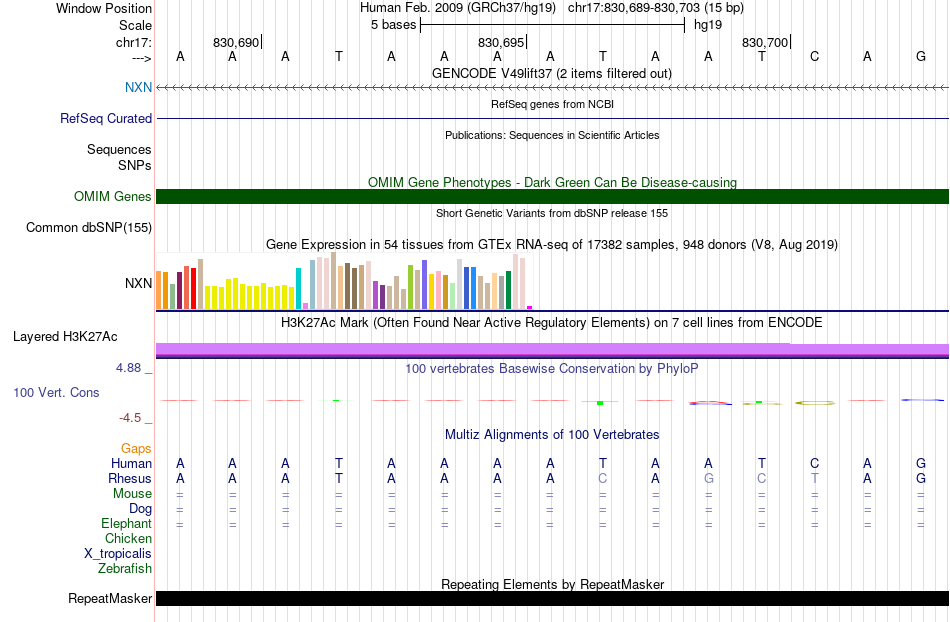Click the Short Genetic Variants dbSNP title
The width and height of the screenshot is (950, 622).
552,213
